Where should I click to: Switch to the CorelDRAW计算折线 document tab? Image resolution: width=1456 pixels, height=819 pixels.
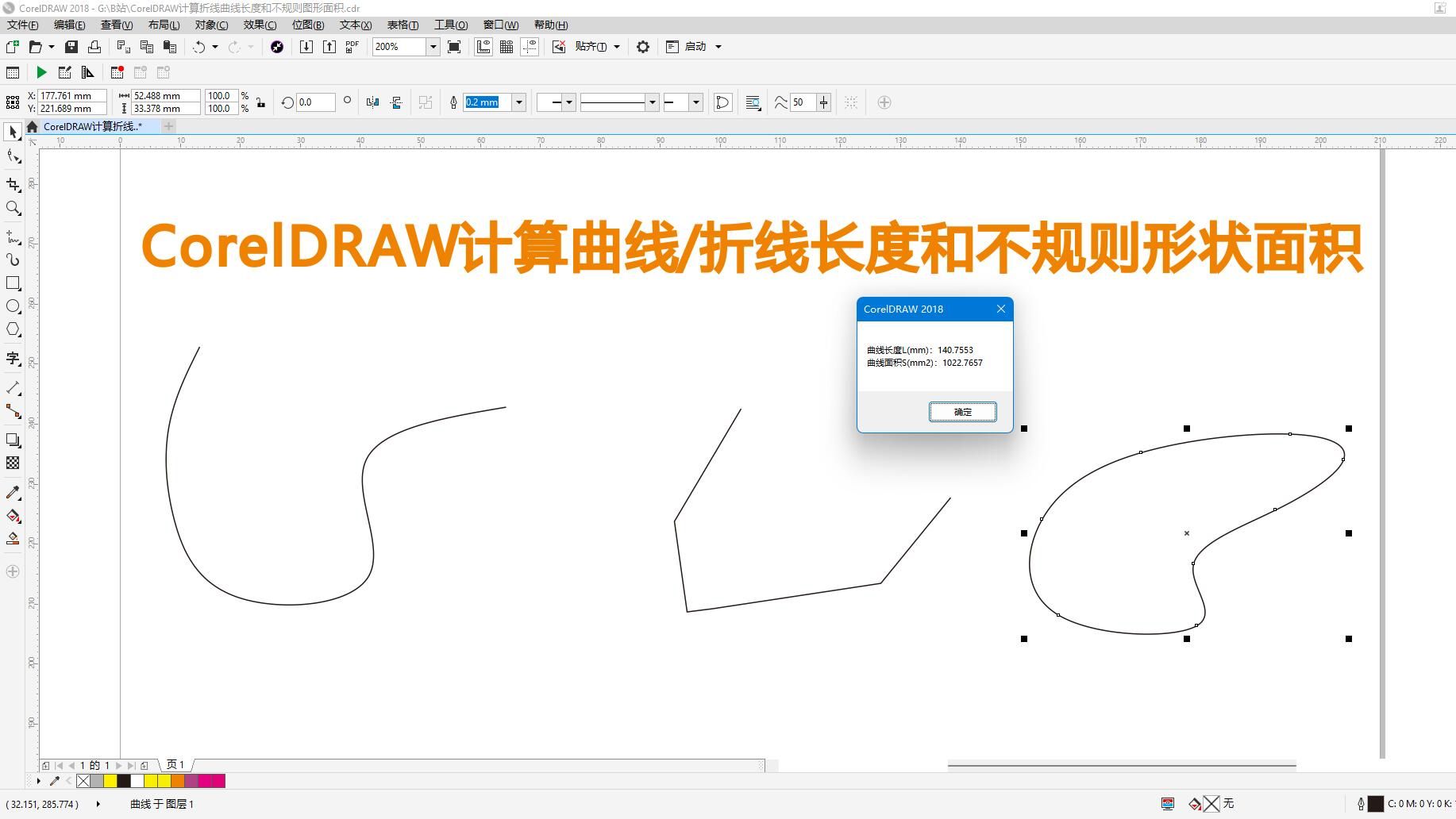pos(92,126)
